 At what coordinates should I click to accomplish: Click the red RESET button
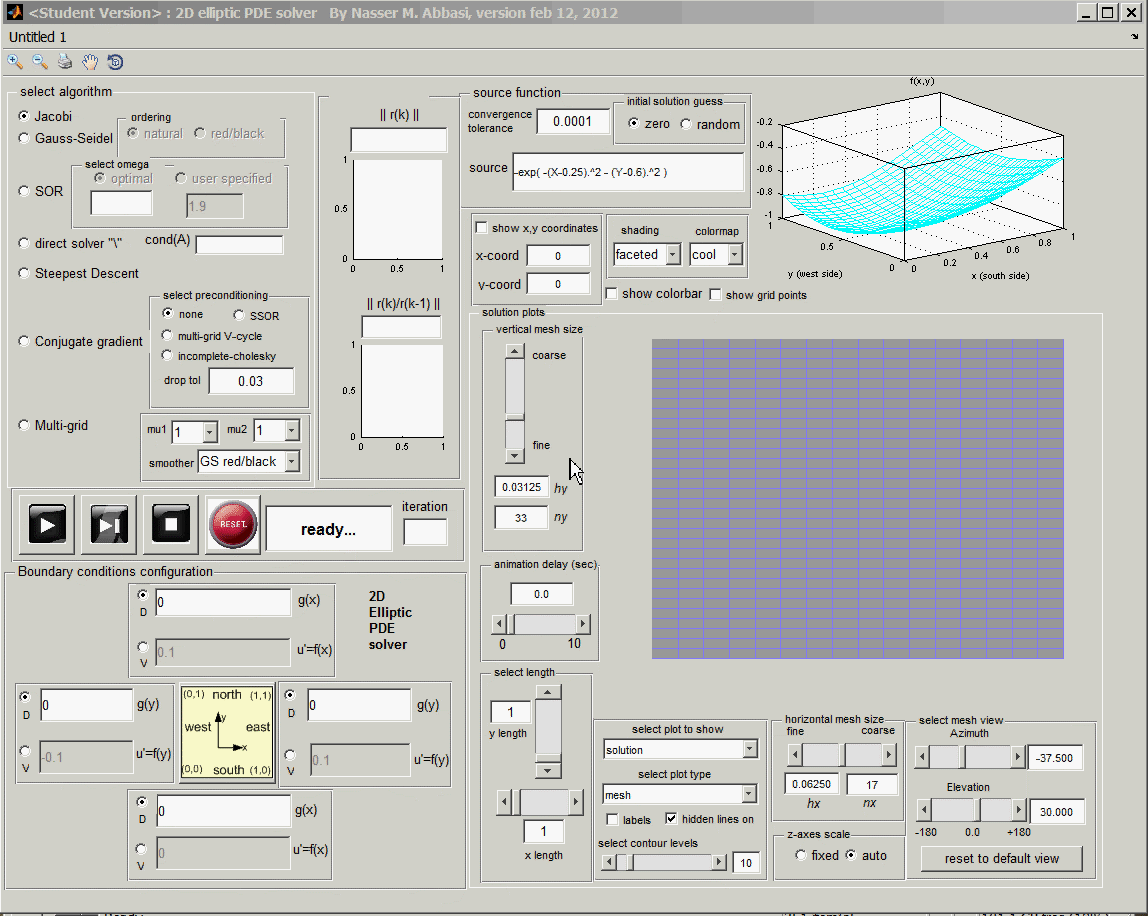click(233, 524)
